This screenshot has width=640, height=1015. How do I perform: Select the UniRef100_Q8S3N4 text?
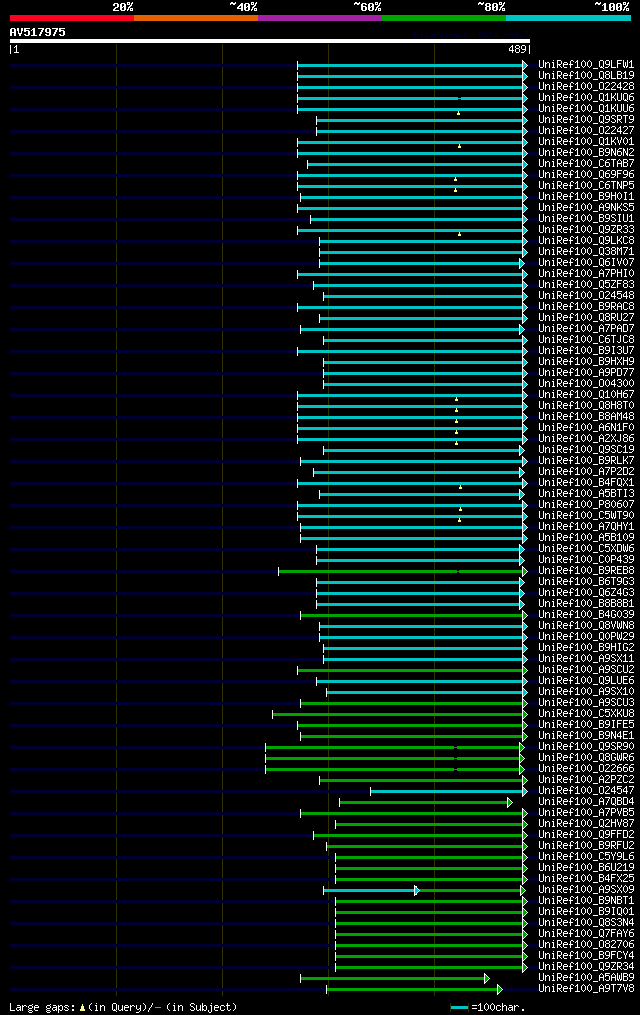point(586,923)
